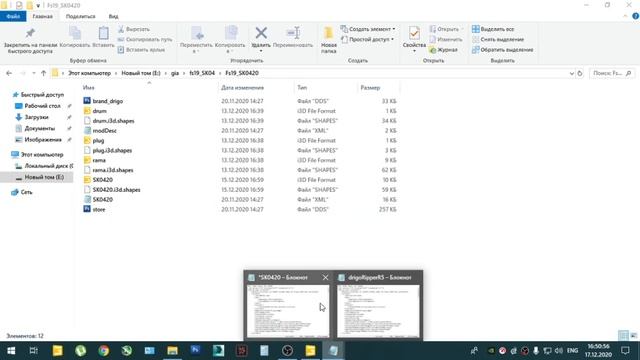This screenshot has width=640, height=360.
Task: Click the search field in Explorer
Action: [611, 73]
